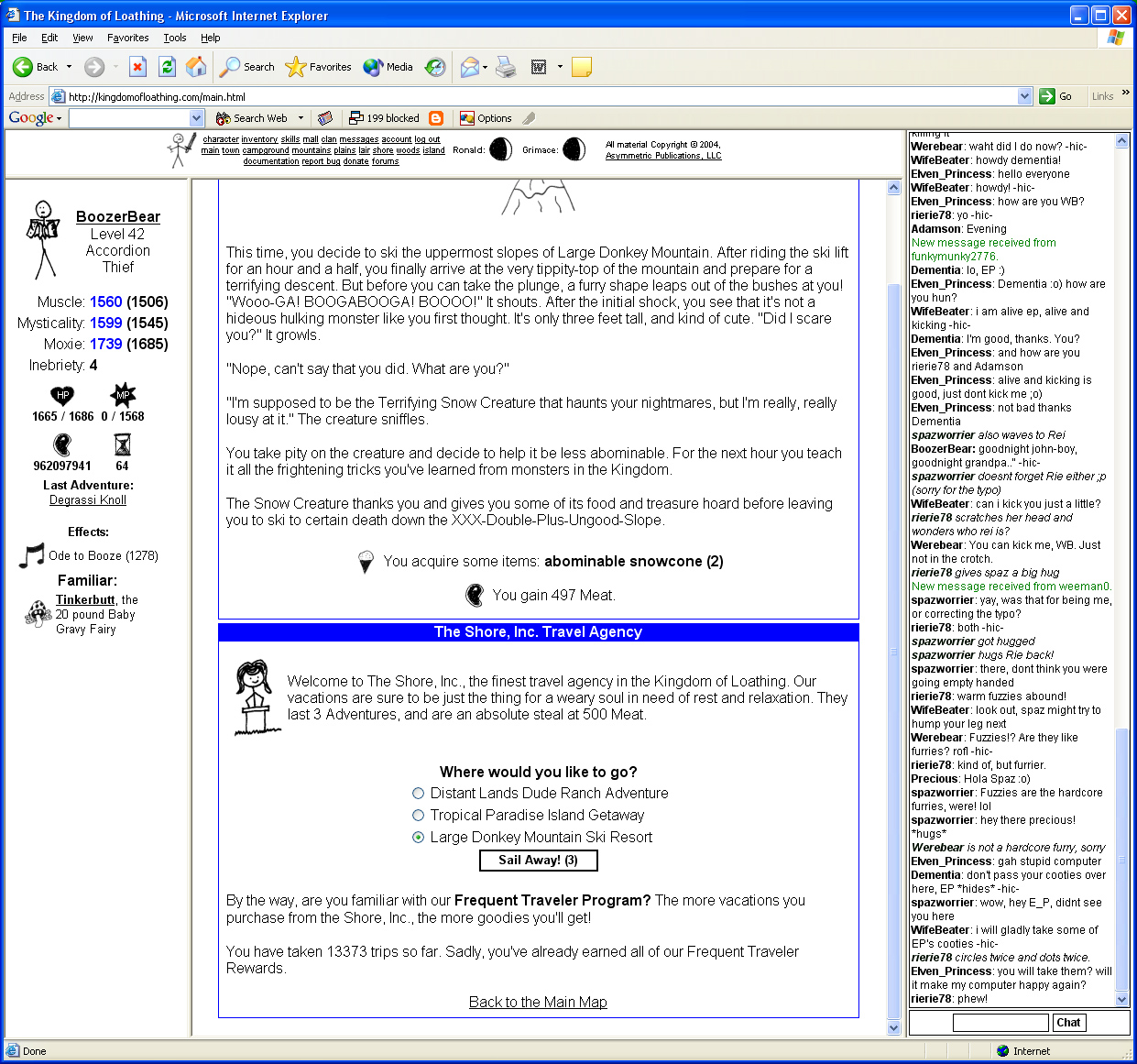Screen dimensions: 1137x1064
Task: Click the Print icon in toolbar
Action: (506, 67)
